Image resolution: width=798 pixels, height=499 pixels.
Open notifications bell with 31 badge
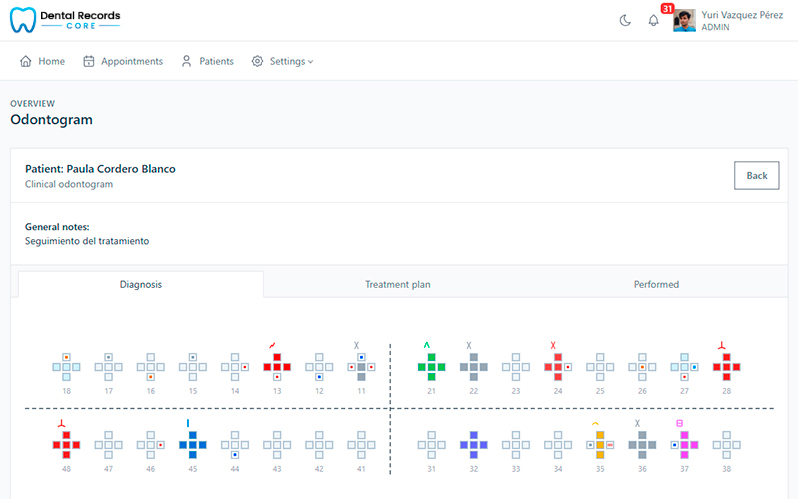click(653, 20)
